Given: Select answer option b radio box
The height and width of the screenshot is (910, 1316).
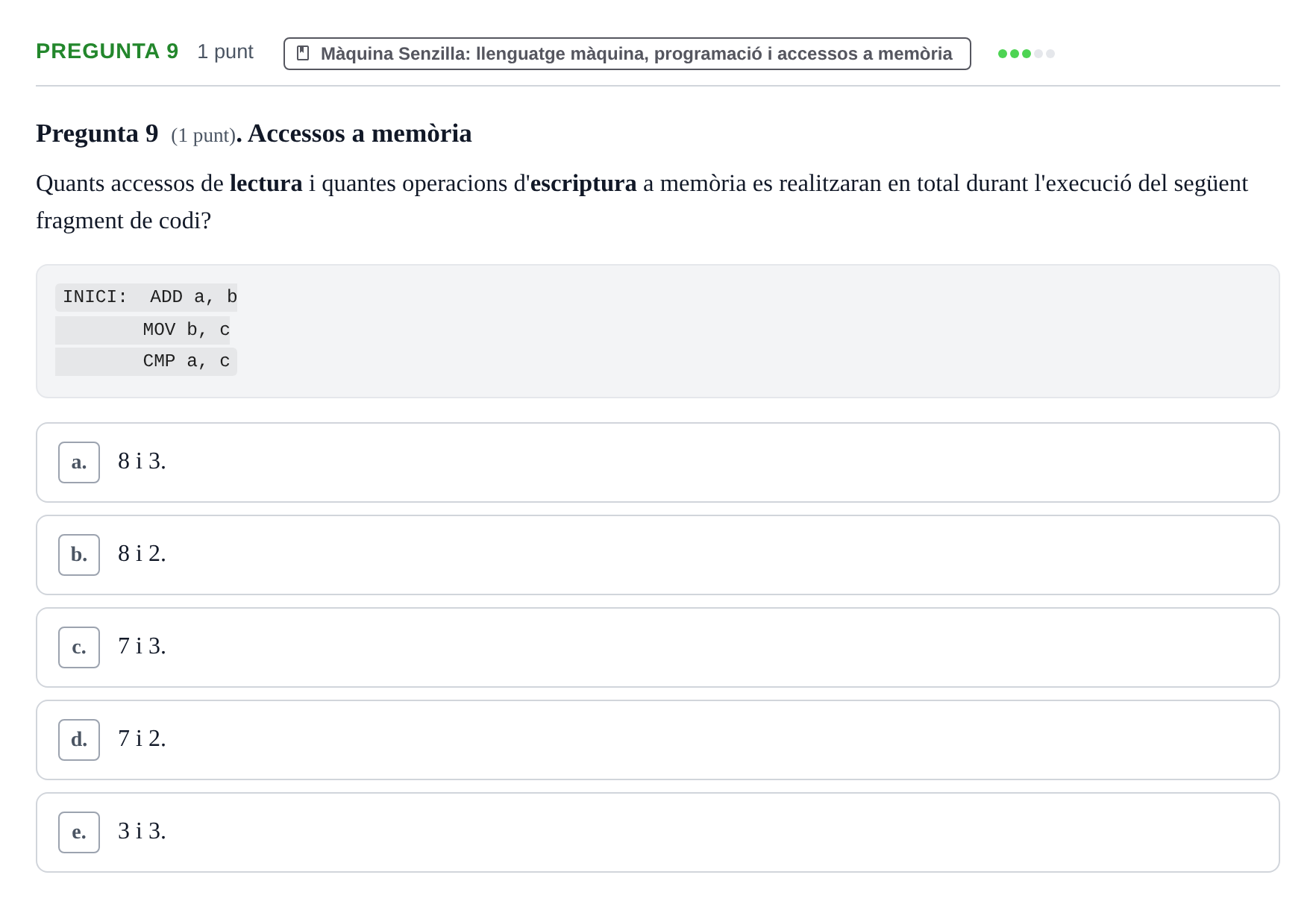Looking at the screenshot, I should coord(79,555).
